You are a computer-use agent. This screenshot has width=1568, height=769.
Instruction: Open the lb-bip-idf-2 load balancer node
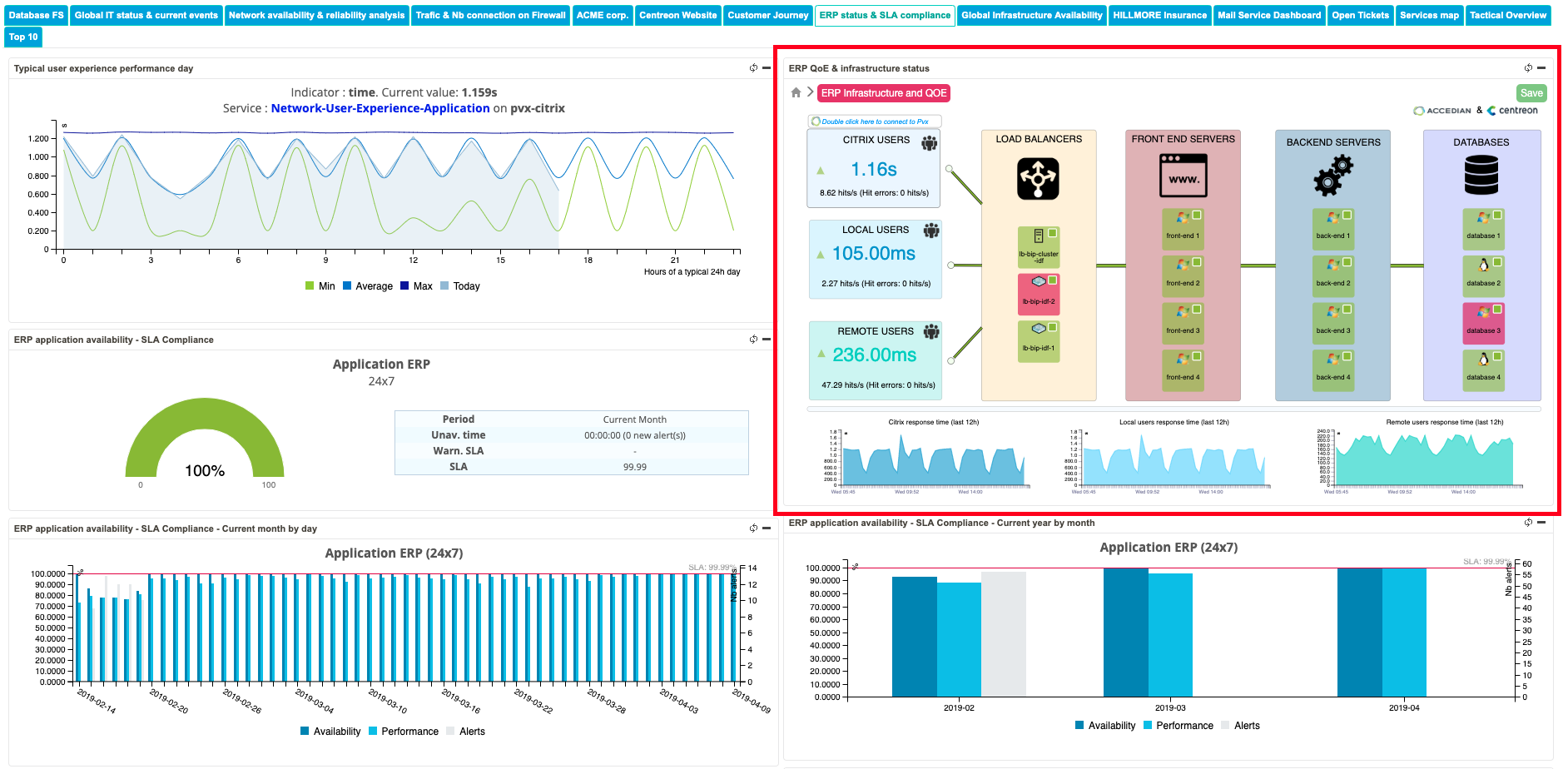point(1039,291)
